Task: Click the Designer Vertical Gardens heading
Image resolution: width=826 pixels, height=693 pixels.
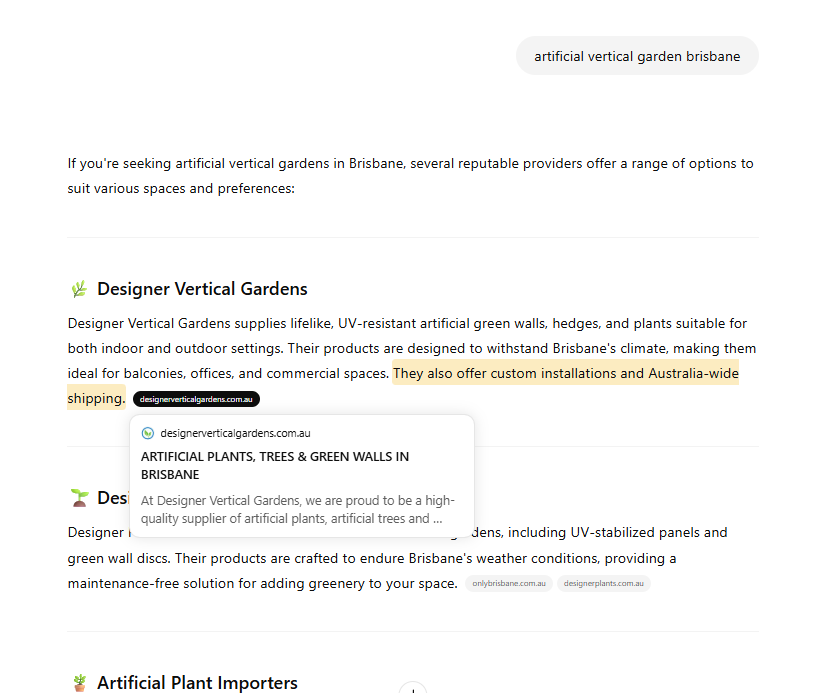Action: pos(202,289)
